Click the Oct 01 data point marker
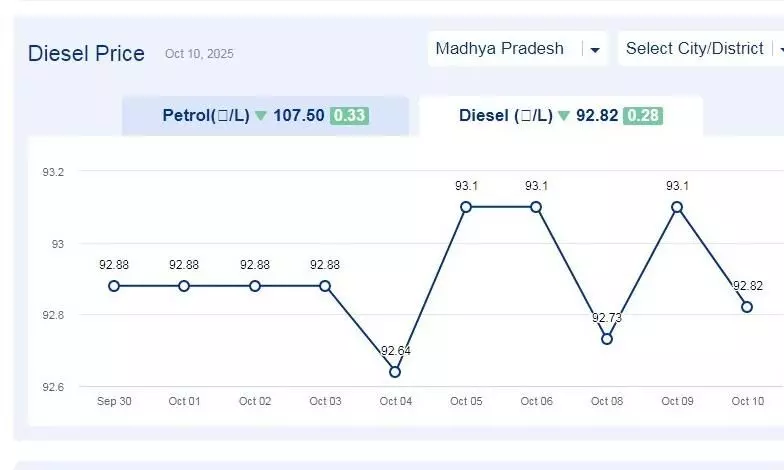 pos(184,286)
